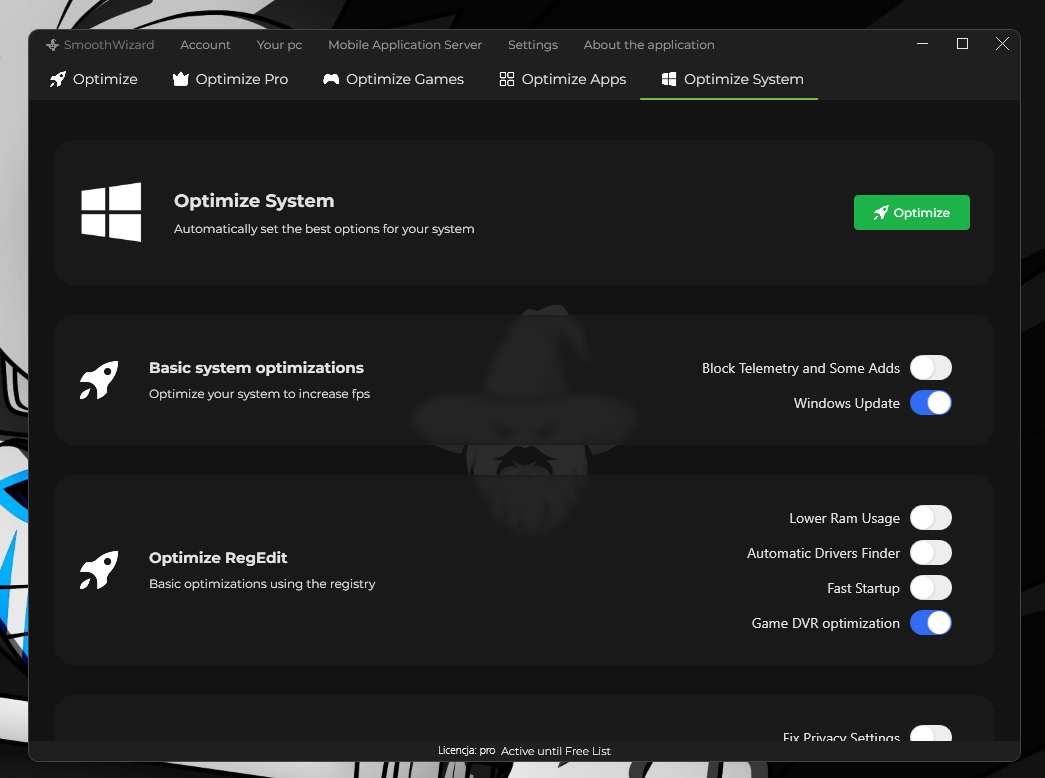This screenshot has height=778, width=1045.
Task: Click the 'Licencja: pro' status text
Action: [x=467, y=751]
